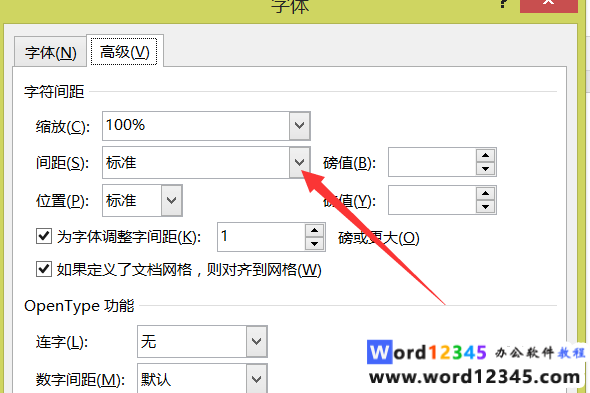This screenshot has height=393, width=590.
Task: Increase 磅值(Y) position value with up arrow
Action: (485, 193)
